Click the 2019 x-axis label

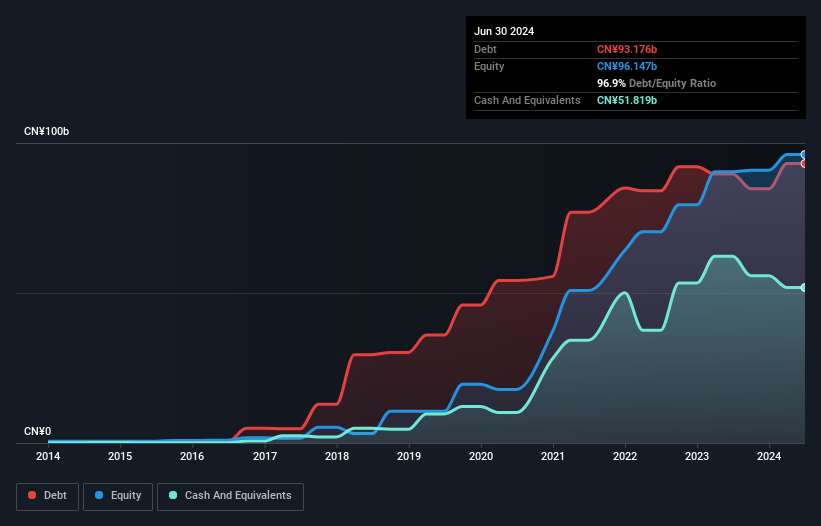[x=409, y=456]
